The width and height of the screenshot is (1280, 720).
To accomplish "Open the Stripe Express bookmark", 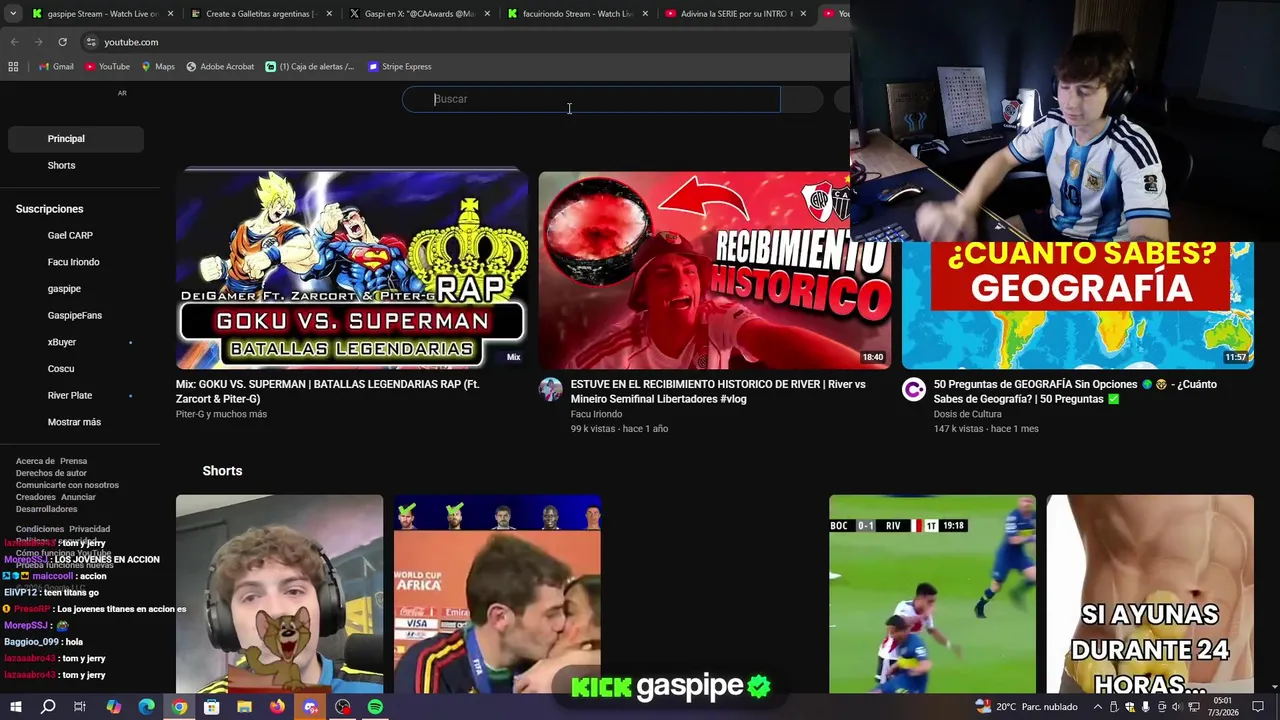I will click(x=400, y=67).
